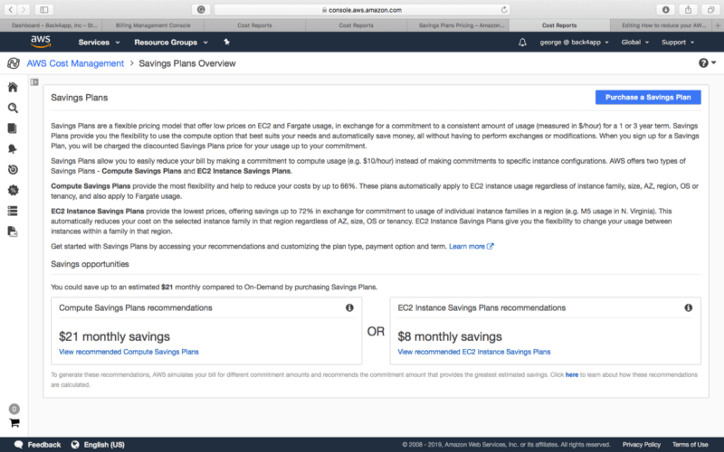This screenshot has width=724, height=452.
Task: Open the Learn more link
Action: tap(471, 247)
